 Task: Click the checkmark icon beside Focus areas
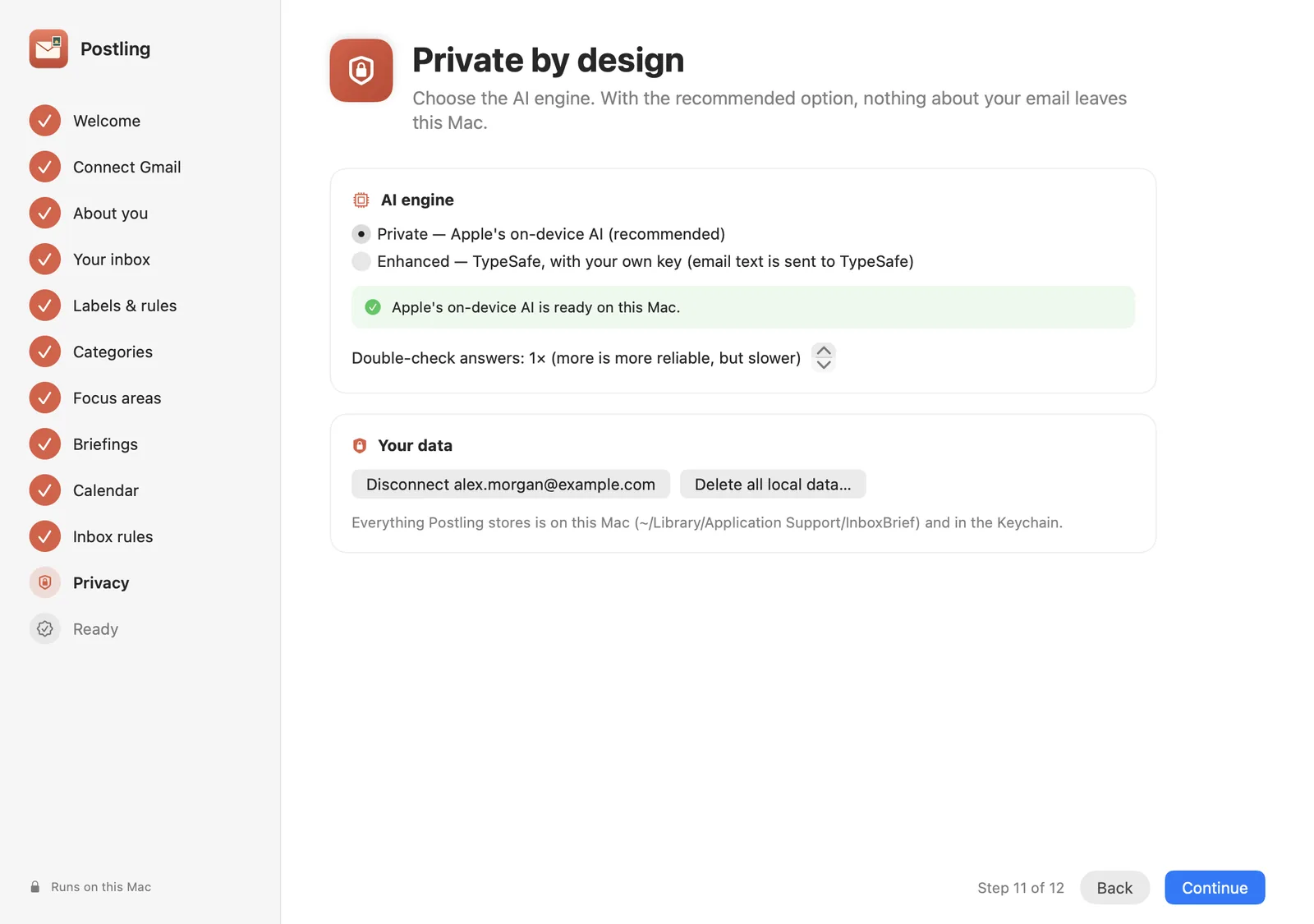point(45,398)
